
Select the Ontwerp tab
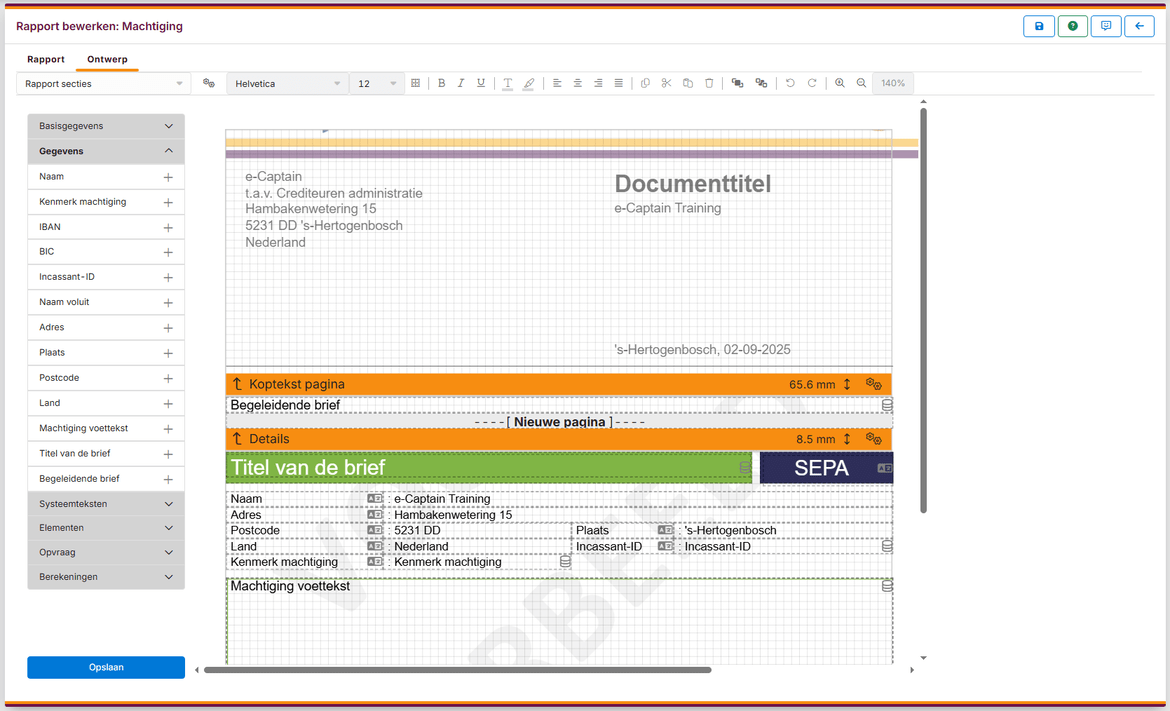107,60
